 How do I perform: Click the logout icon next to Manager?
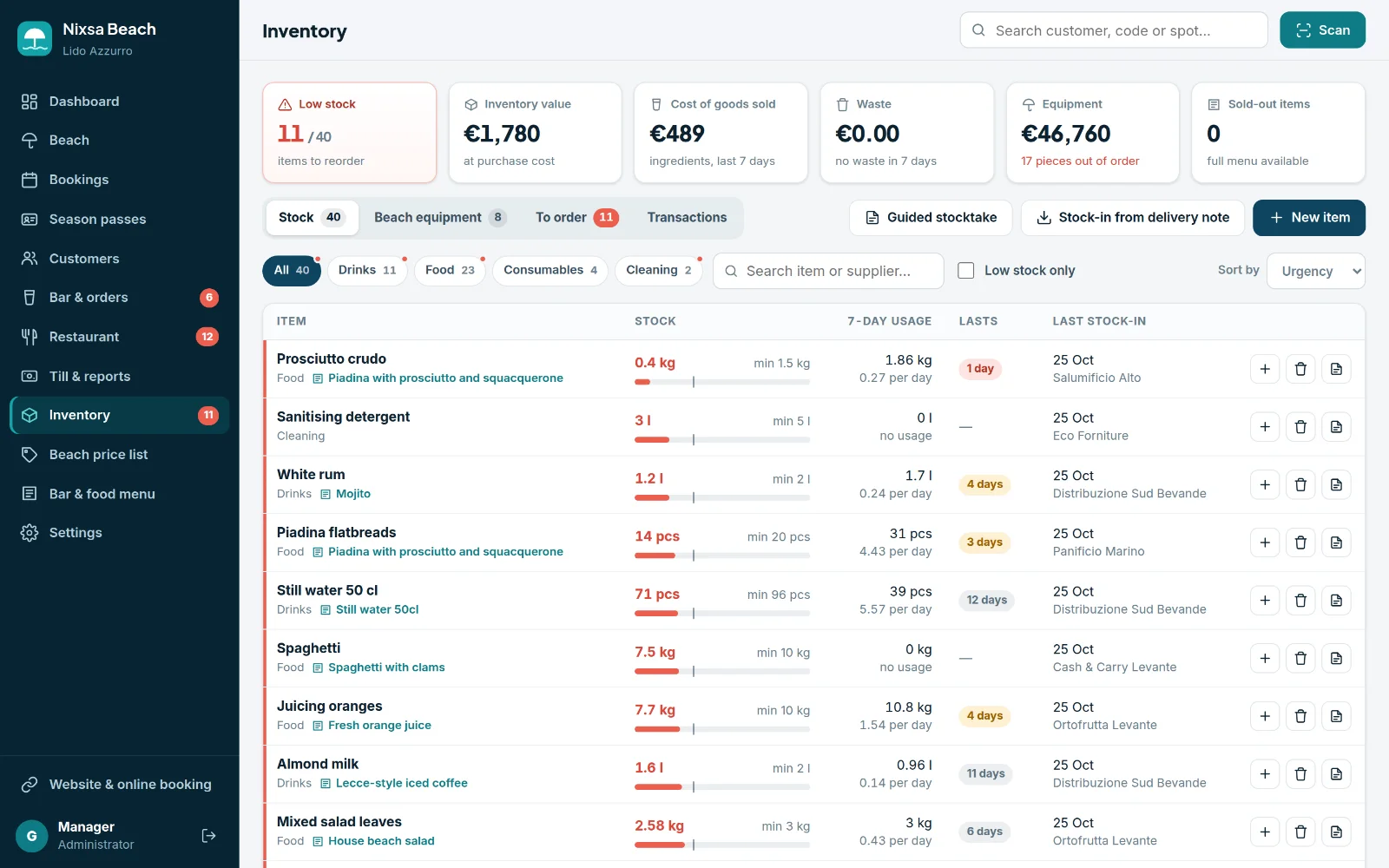tap(208, 836)
